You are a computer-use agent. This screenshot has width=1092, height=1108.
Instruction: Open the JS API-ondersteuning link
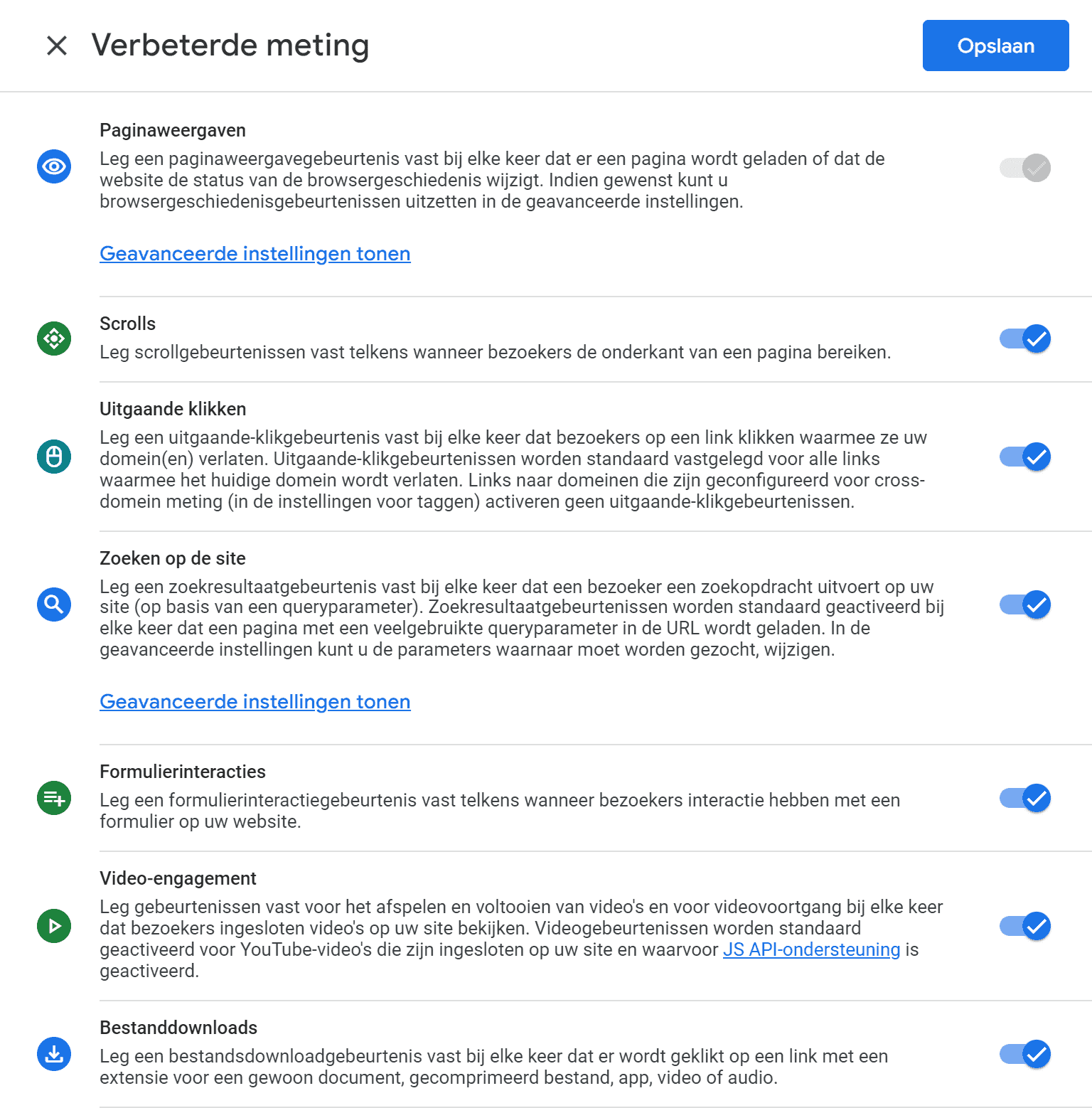tap(810, 949)
